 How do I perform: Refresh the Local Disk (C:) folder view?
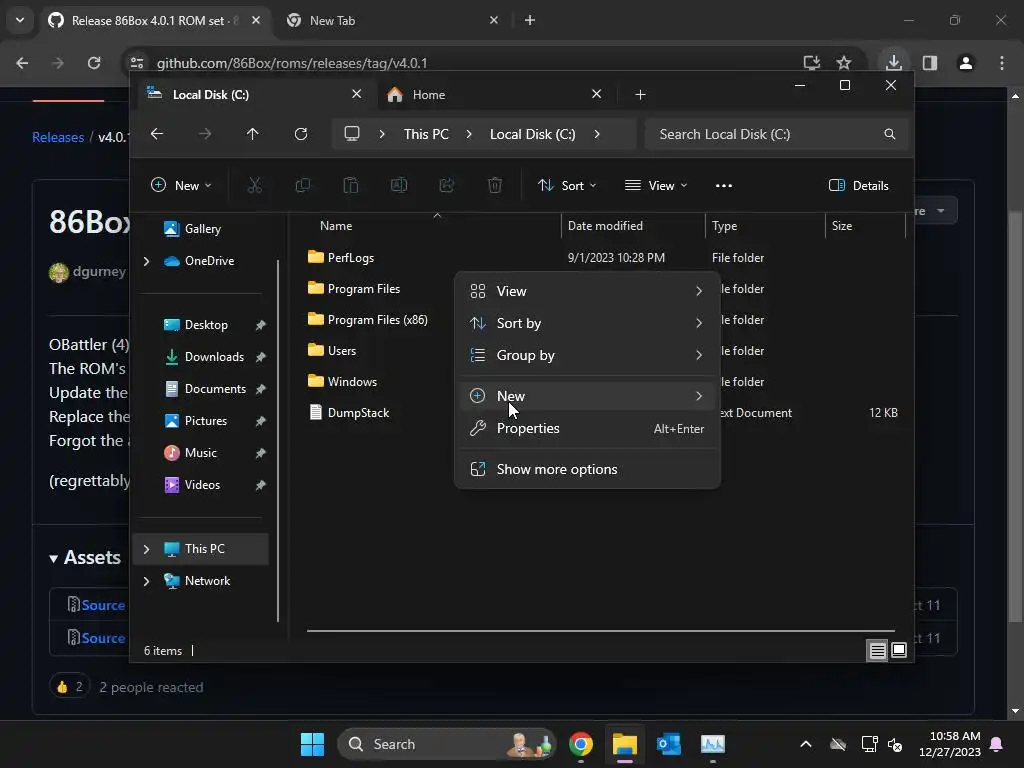(x=300, y=134)
